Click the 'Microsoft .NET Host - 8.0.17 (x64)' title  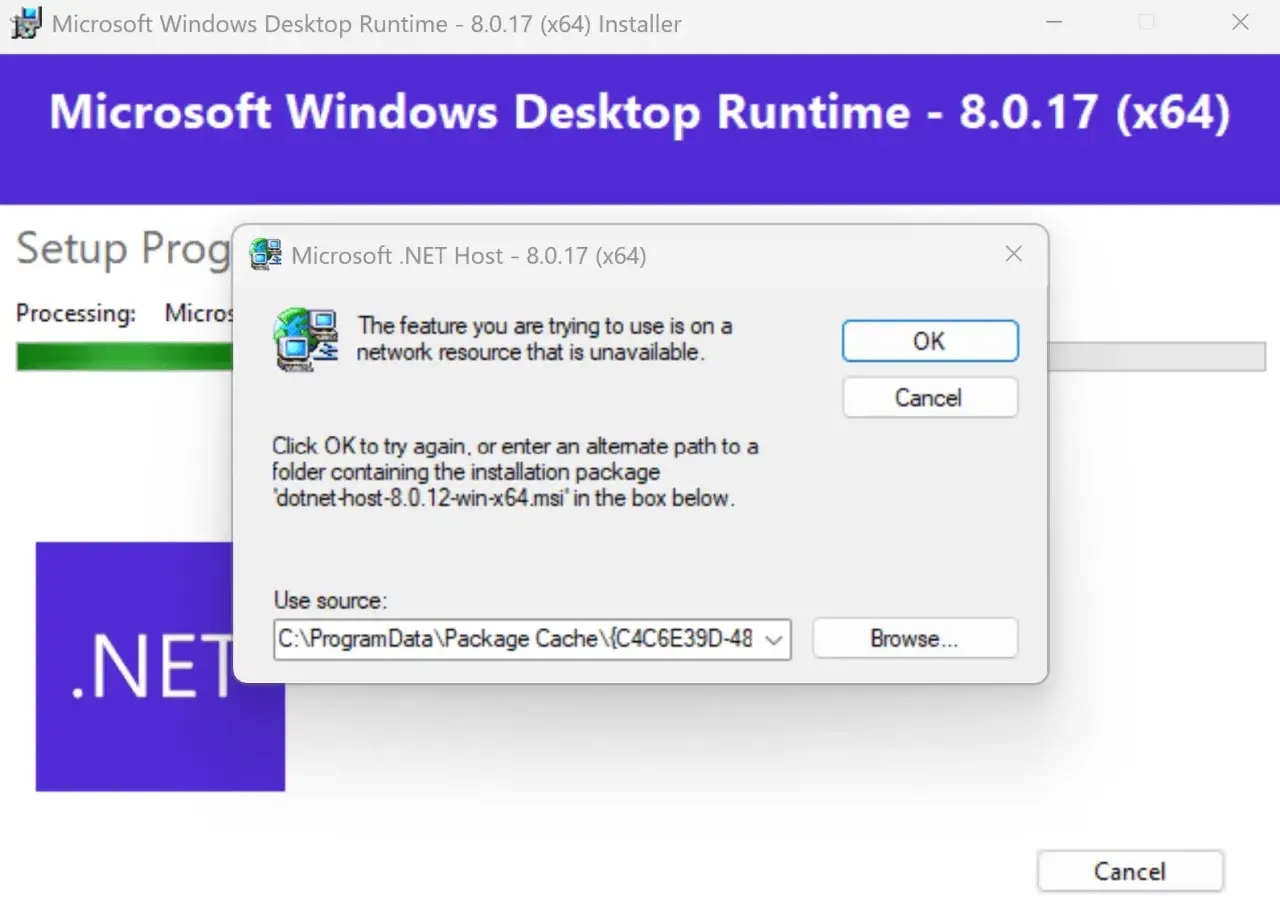coord(469,256)
